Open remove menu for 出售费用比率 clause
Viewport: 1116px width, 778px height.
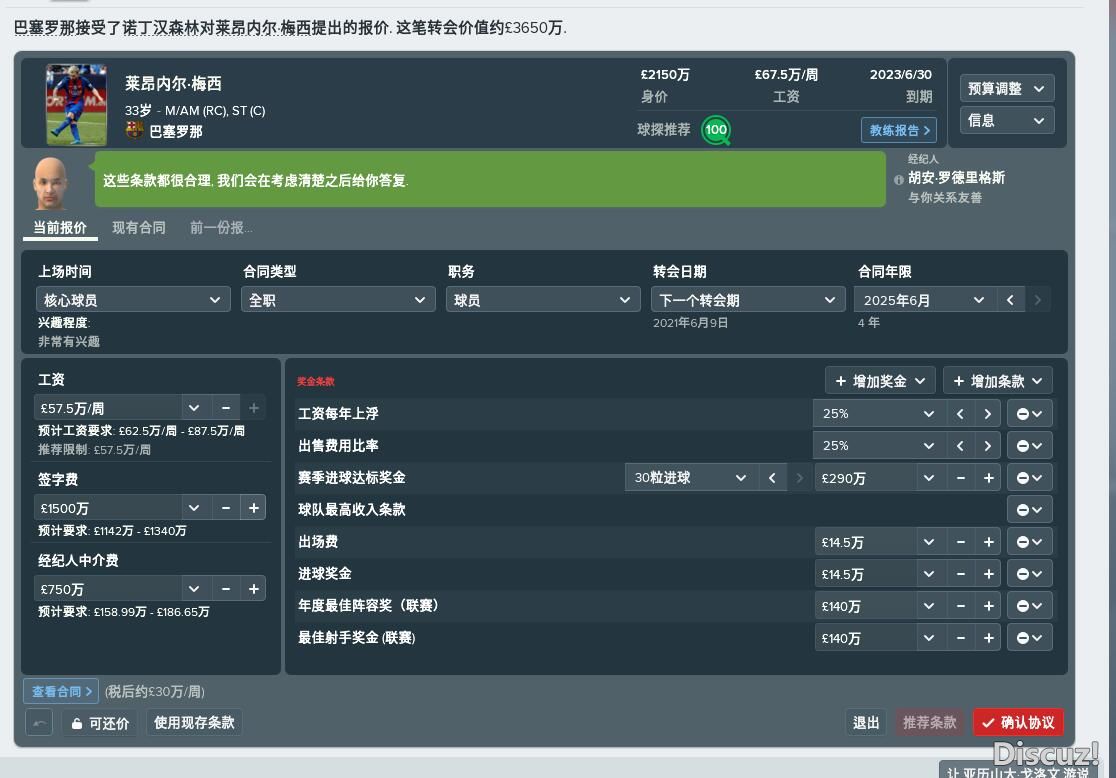point(1029,446)
